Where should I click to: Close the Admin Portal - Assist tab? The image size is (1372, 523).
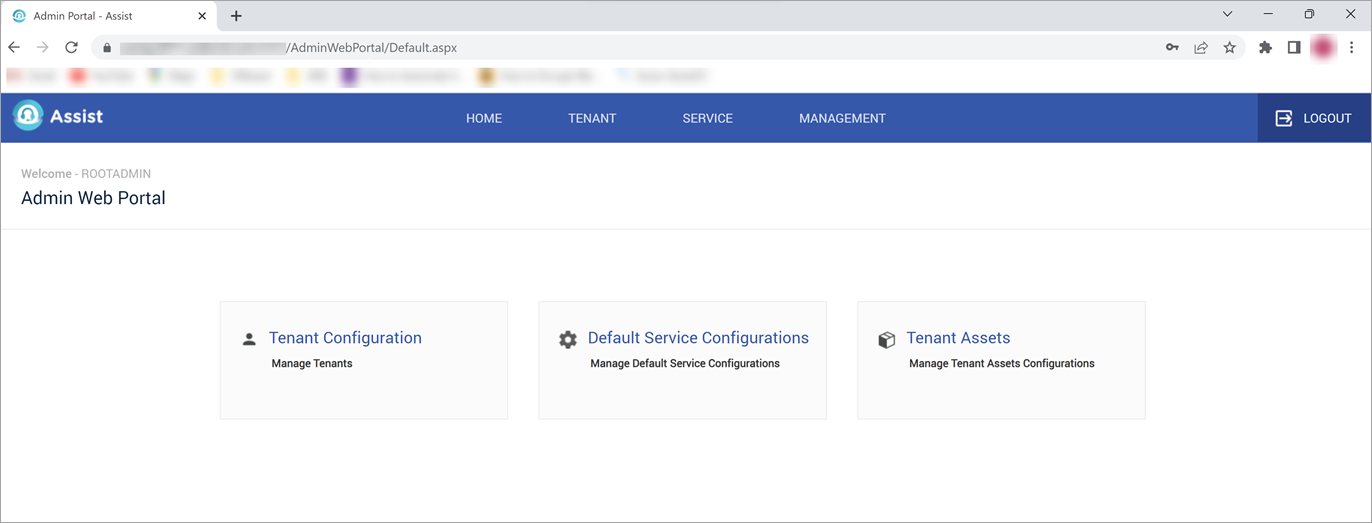point(202,16)
